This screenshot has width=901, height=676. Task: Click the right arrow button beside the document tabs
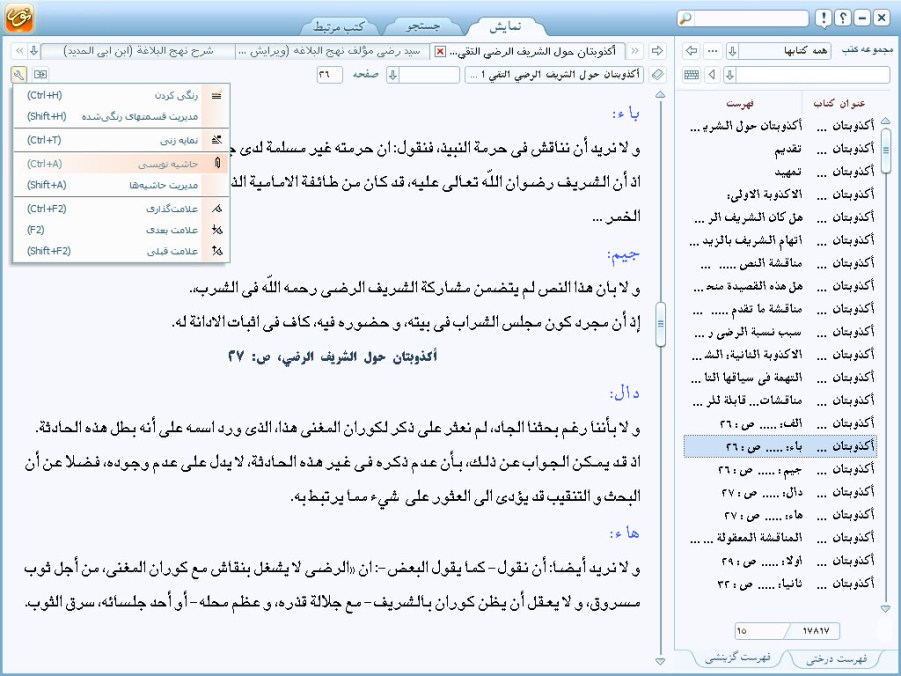(657, 51)
